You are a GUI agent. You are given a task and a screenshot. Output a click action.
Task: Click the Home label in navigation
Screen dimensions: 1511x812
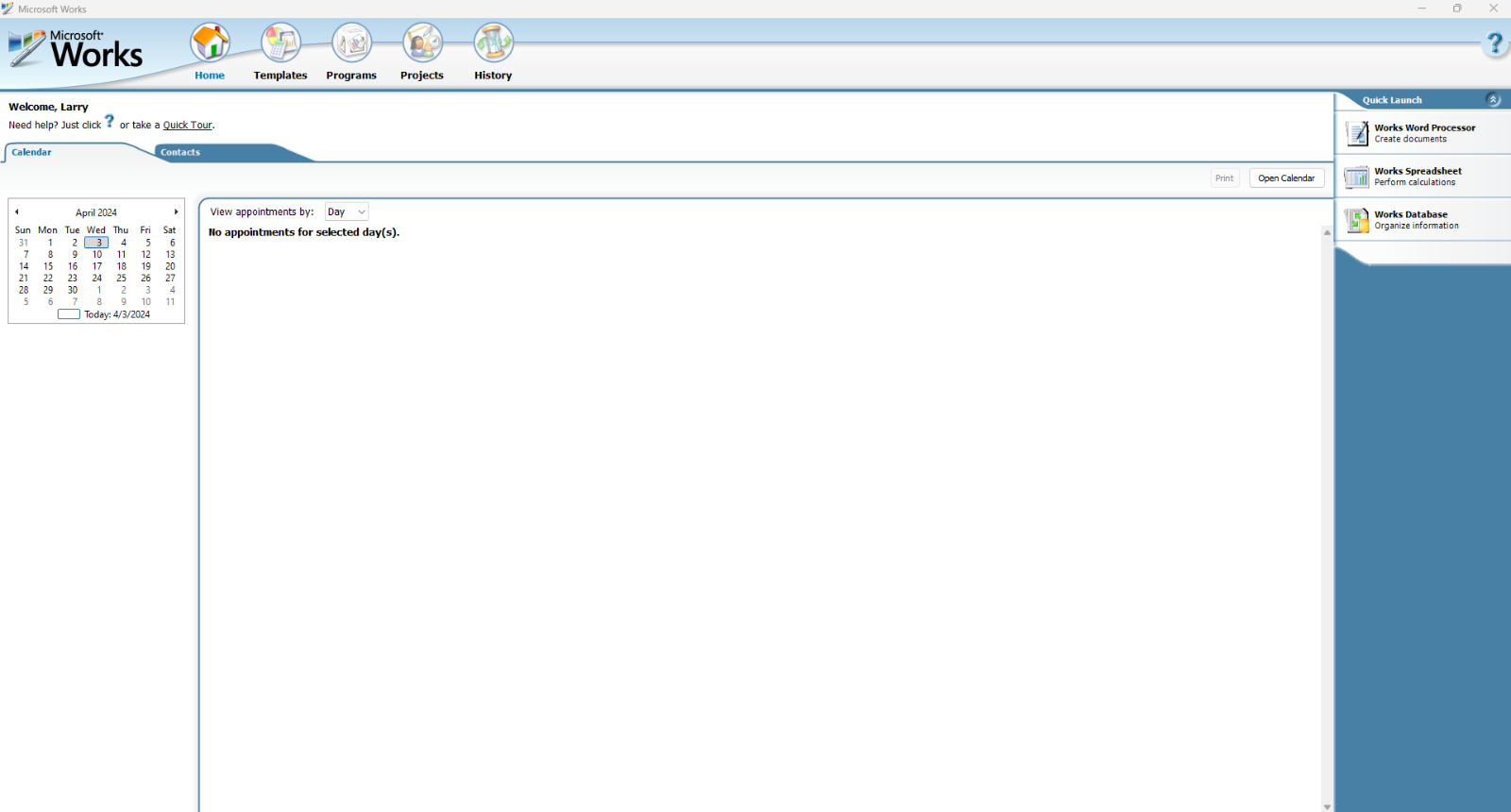pos(210,76)
